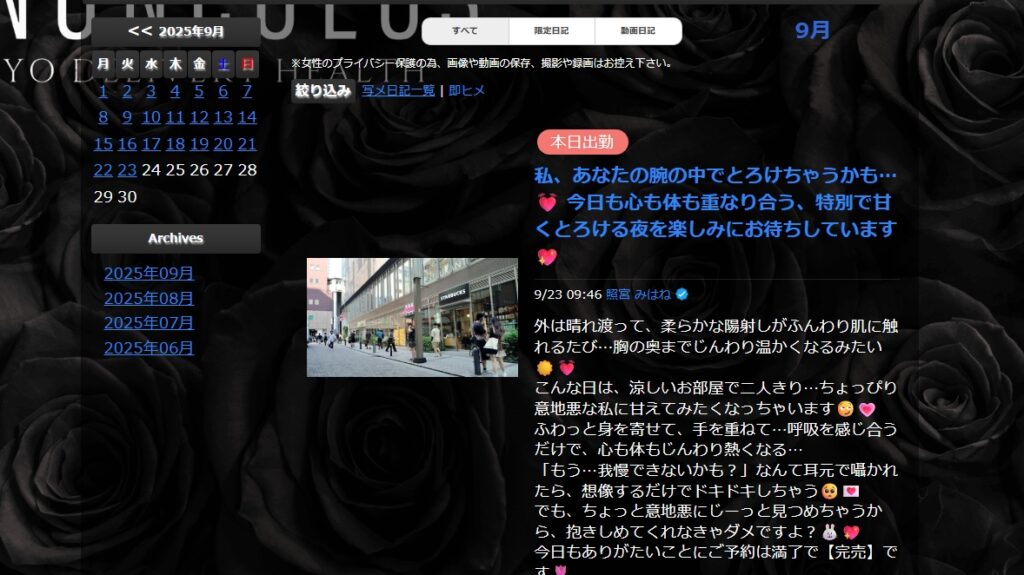Select day 1 in the calendar
Screen dimensions: 1024x575
[x=103, y=91]
